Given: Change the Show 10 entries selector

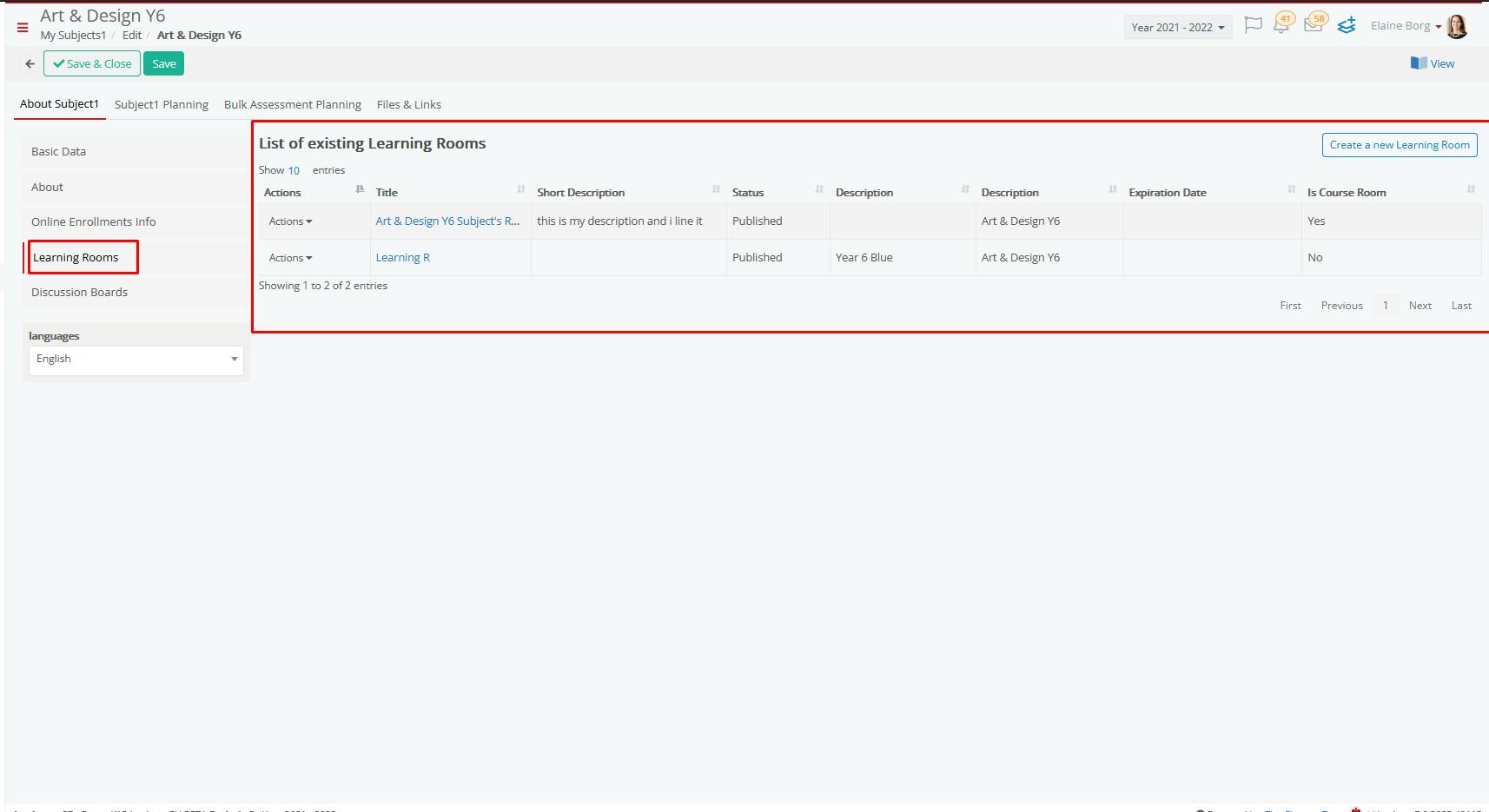Looking at the screenshot, I should pos(294,170).
